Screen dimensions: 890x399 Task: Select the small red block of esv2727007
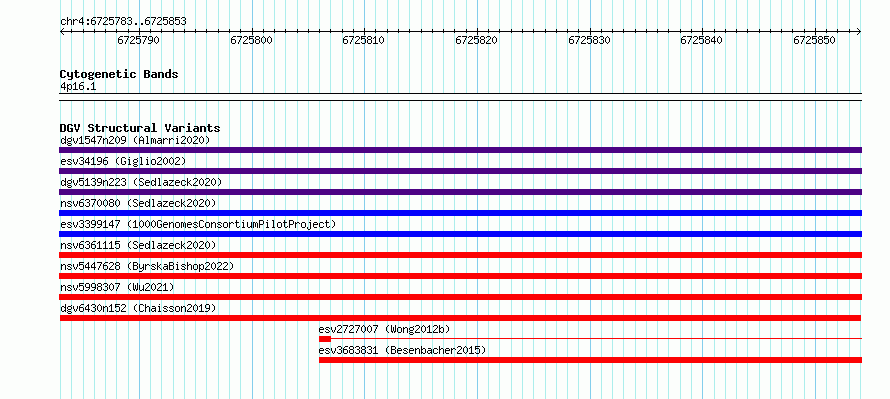[x=325, y=339]
